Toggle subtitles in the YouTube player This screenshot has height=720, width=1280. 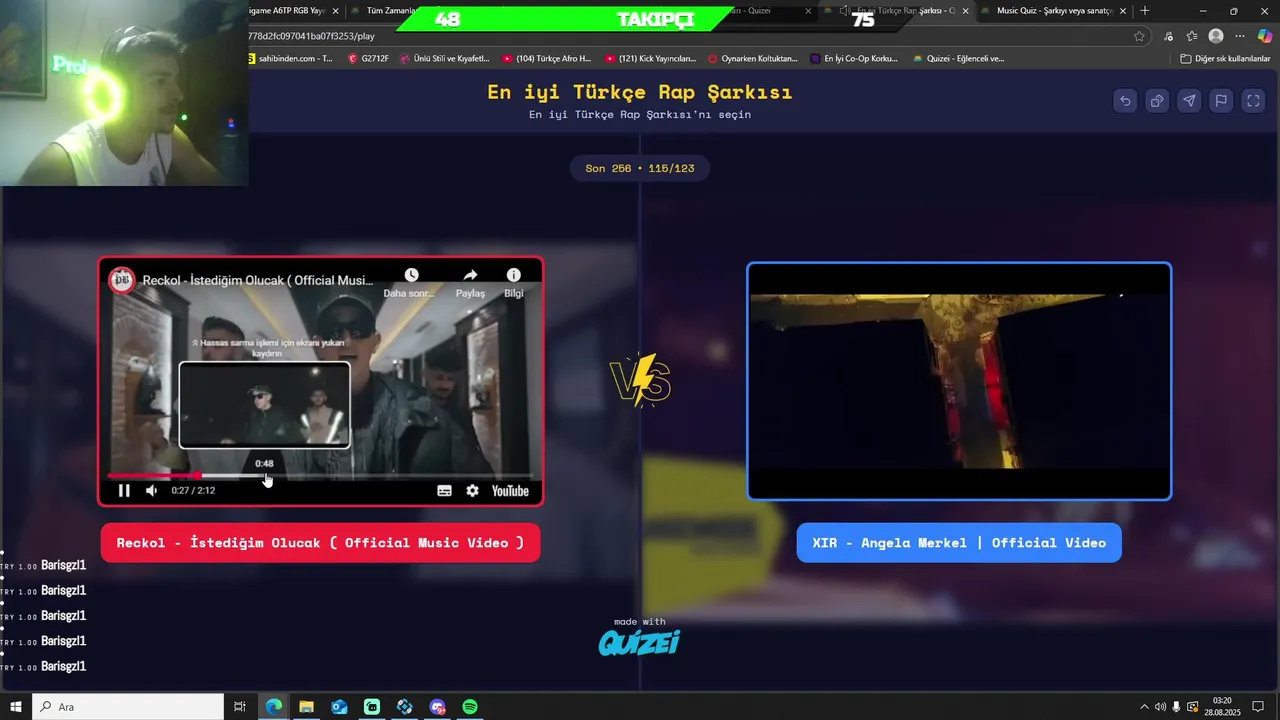click(444, 490)
